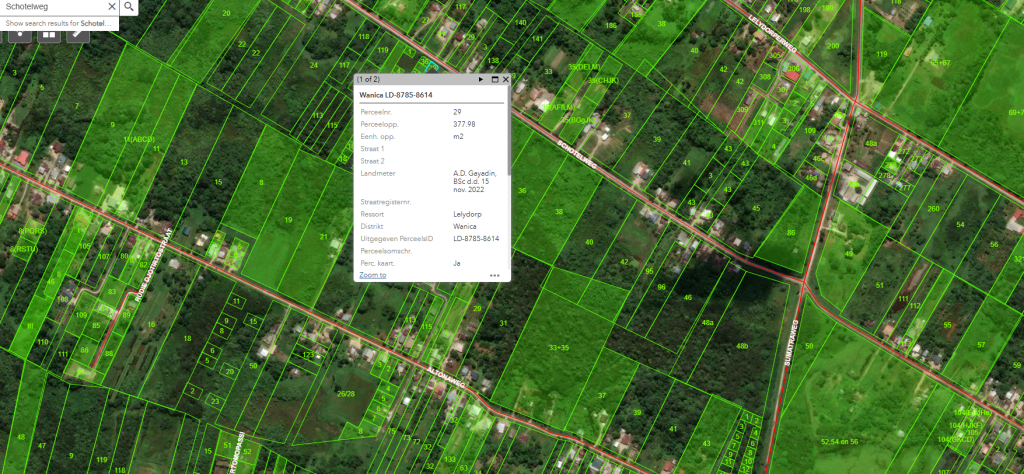
Task: Click toolbar button left of the grid icon
Action: (x=19, y=34)
